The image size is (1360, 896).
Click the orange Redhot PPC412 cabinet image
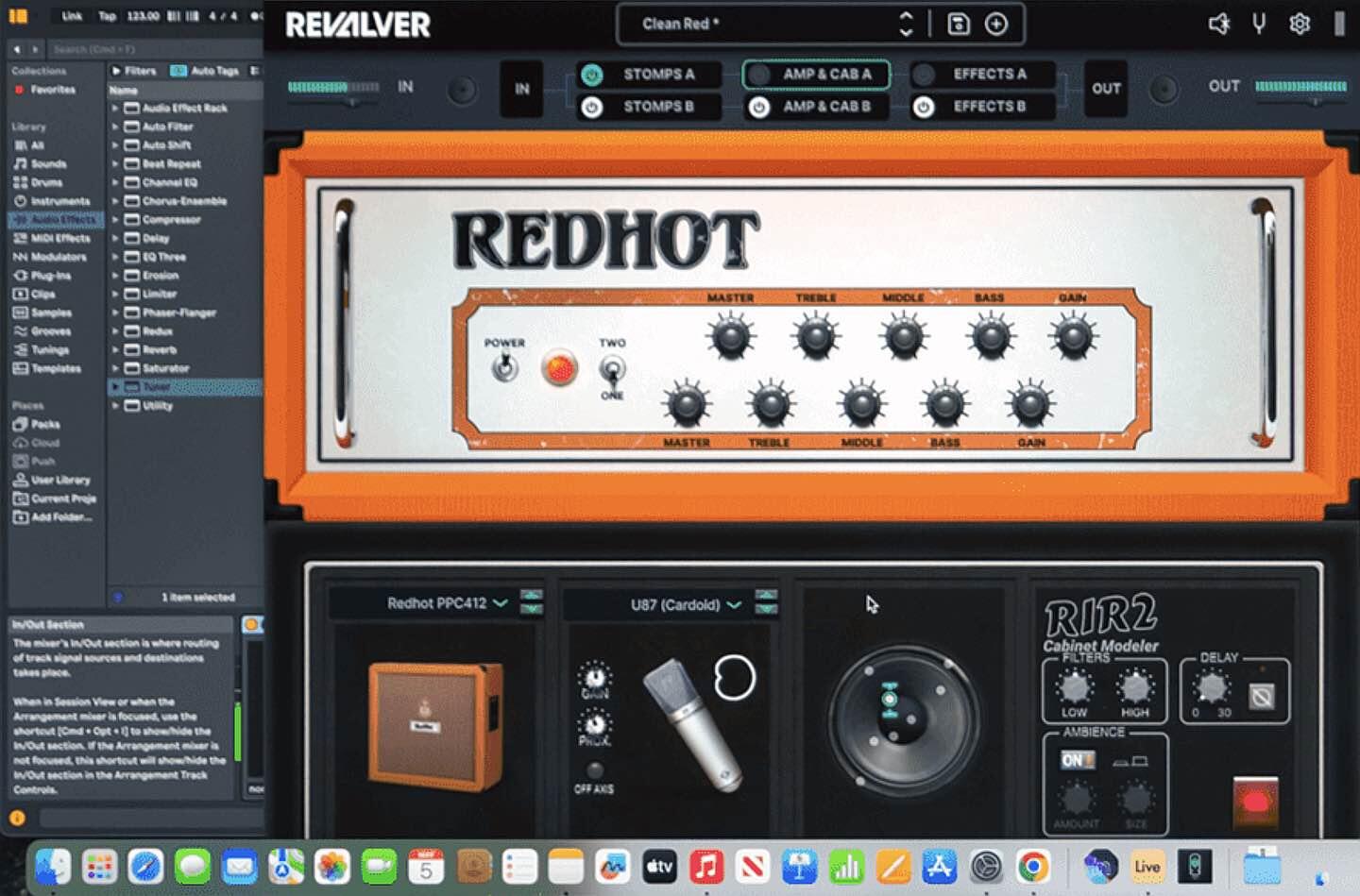[434, 726]
